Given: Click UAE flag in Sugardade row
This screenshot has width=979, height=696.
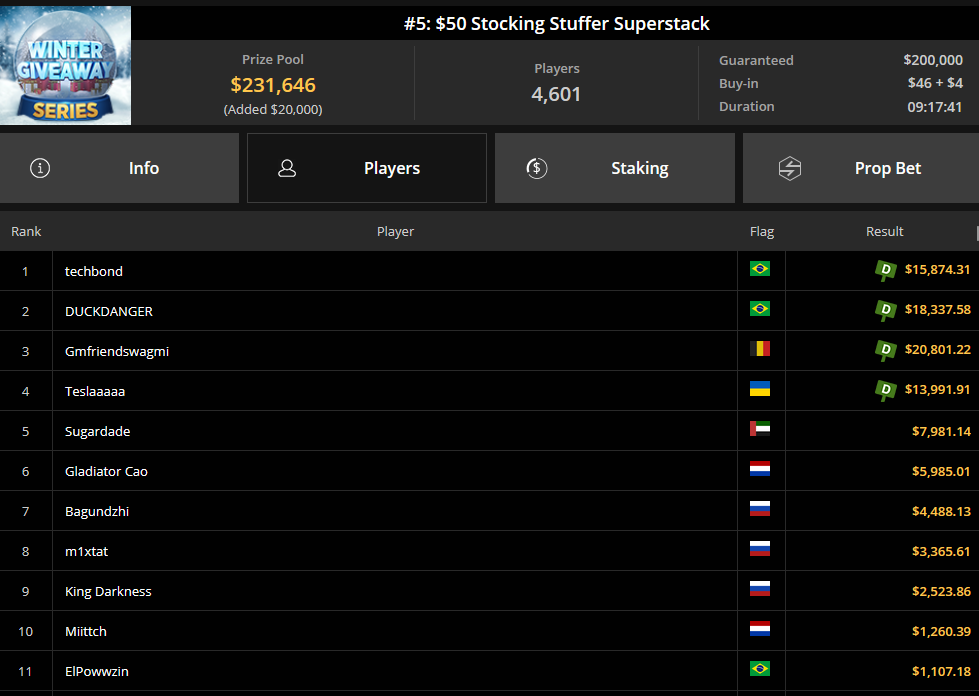Looking at the screenshot, I should [x=760, y=428].
